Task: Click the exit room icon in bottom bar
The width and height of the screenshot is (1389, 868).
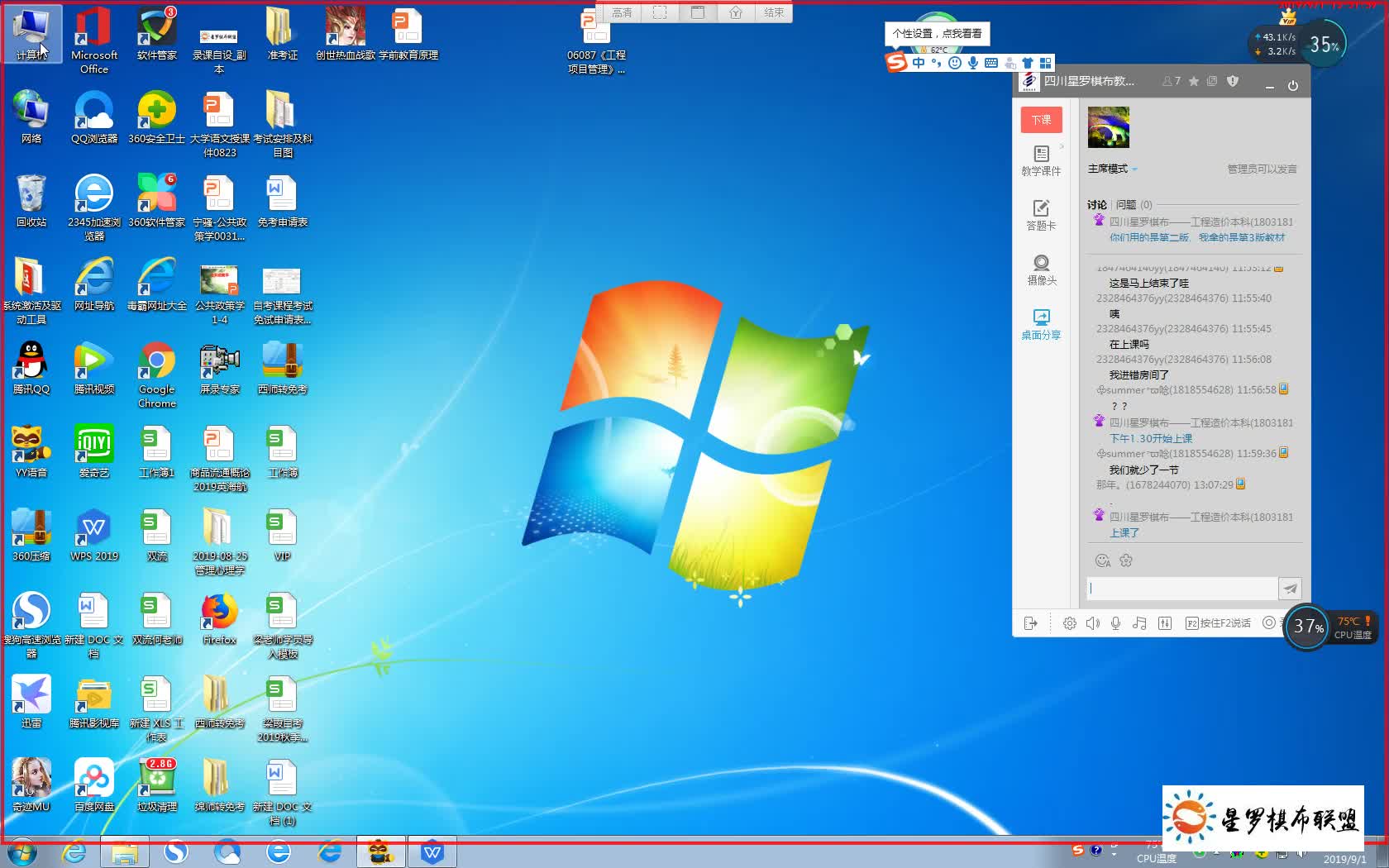Action: click(x=1030, y=623)
